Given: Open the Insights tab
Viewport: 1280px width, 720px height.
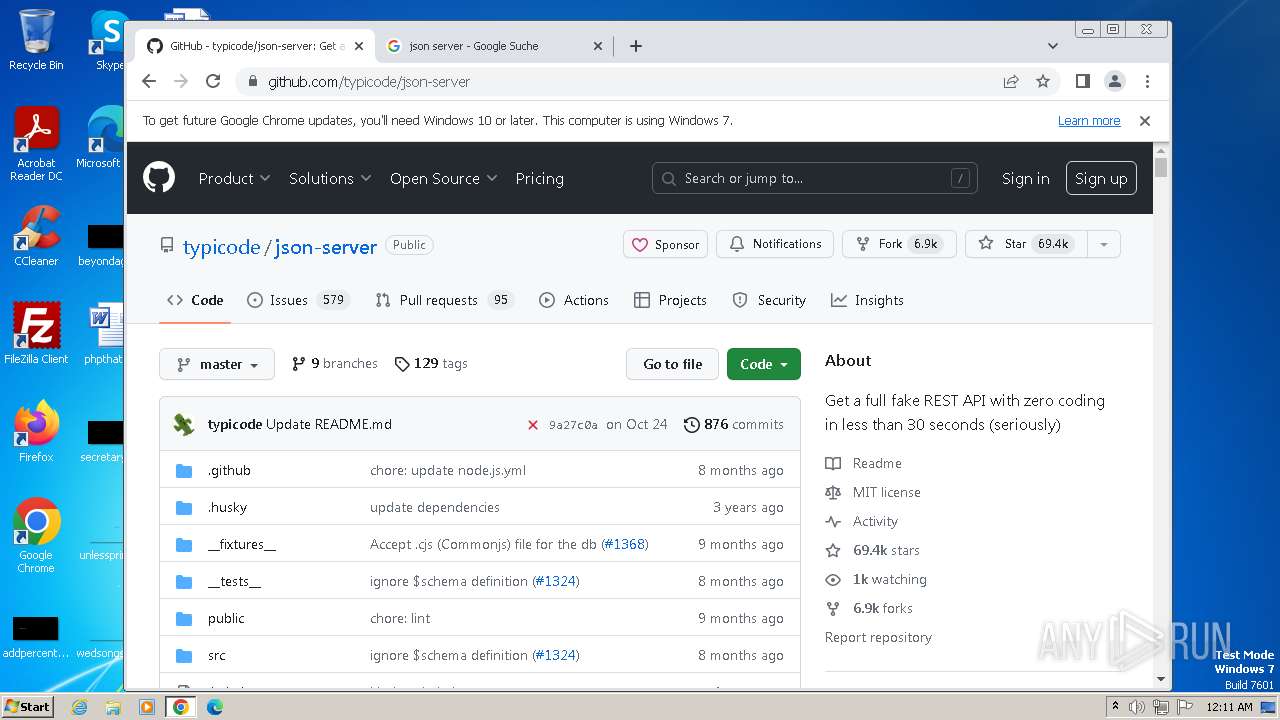Looking at the screenshot, I should pos(867,300).
